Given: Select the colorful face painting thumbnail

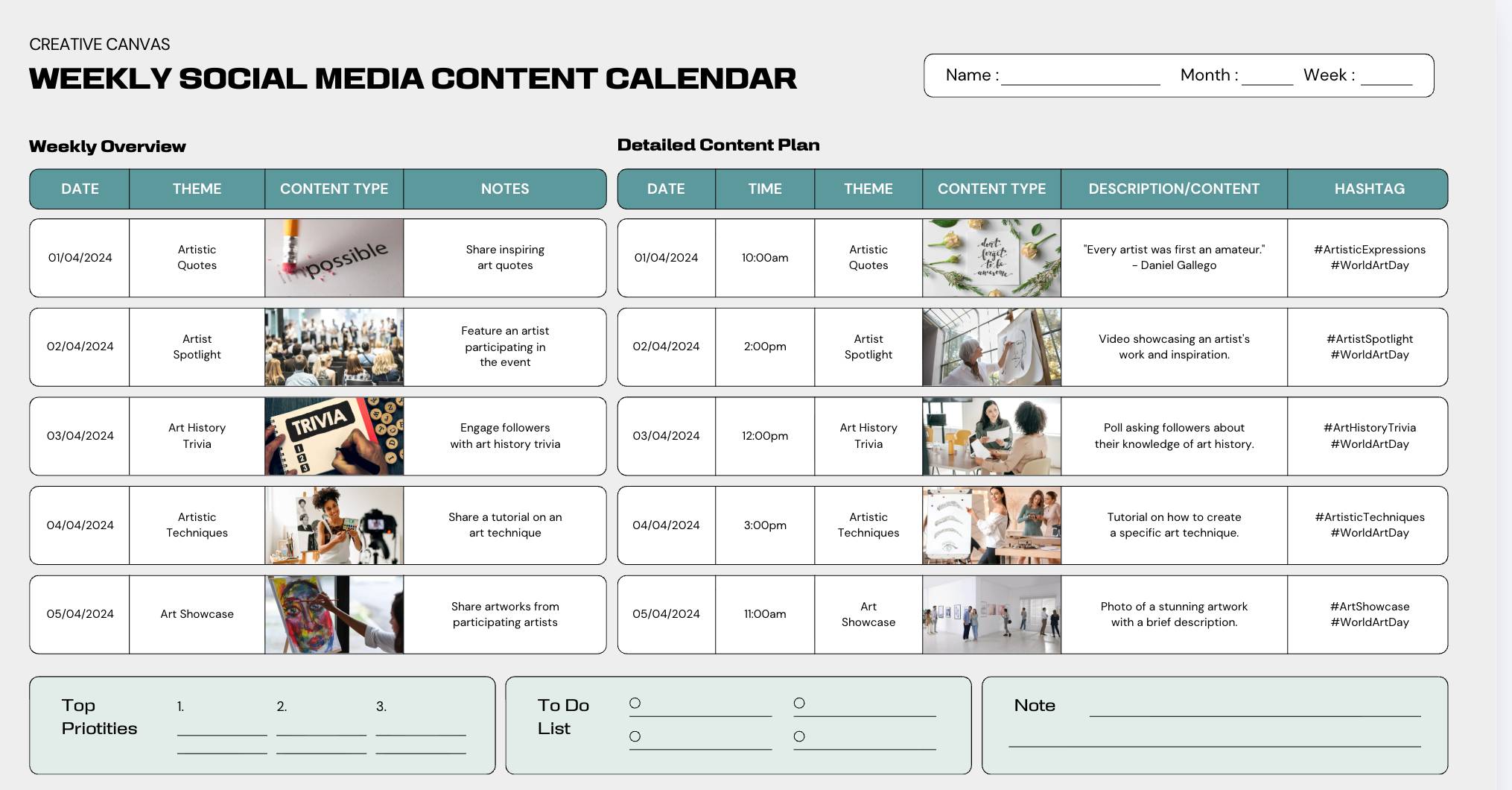Looking at the screenshot, I should [334, 615].
